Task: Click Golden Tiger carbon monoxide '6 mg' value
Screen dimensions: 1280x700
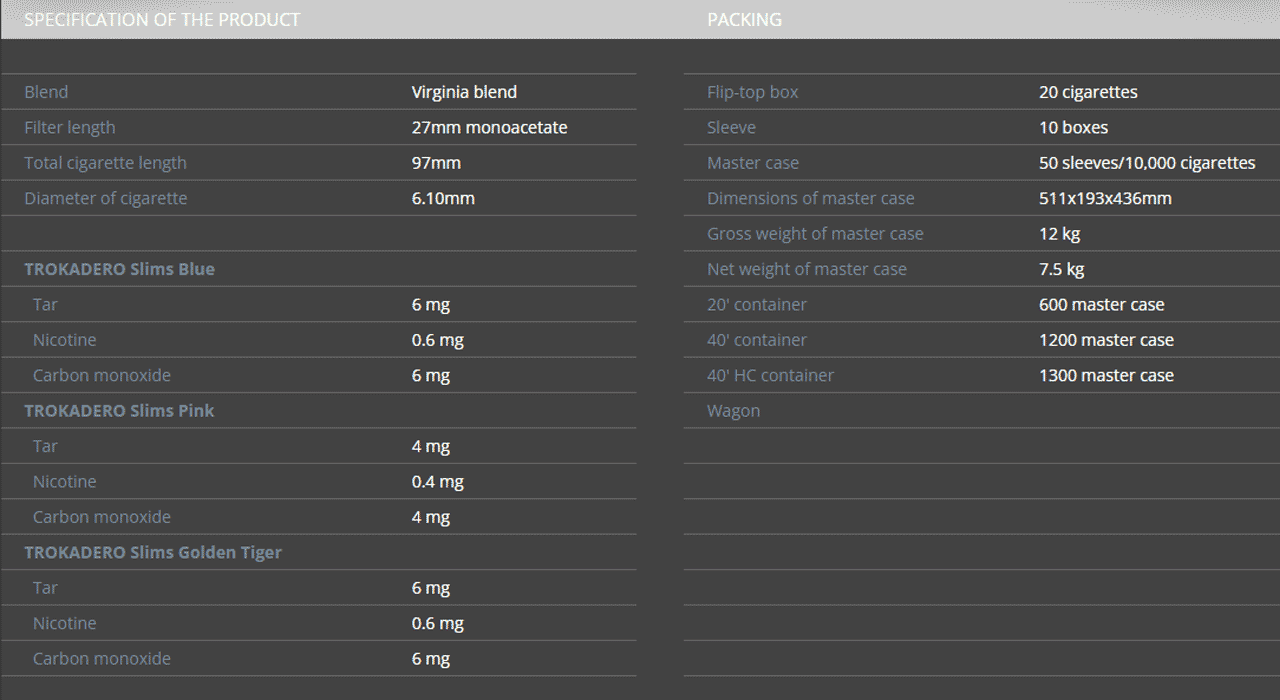Action: (431, 659)
